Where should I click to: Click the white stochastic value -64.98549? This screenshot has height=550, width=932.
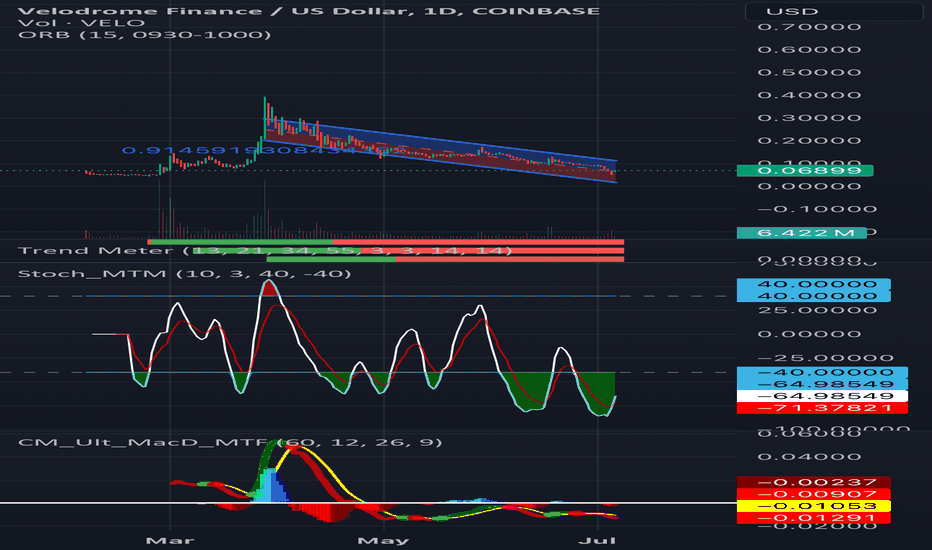(x=822, y=396)
